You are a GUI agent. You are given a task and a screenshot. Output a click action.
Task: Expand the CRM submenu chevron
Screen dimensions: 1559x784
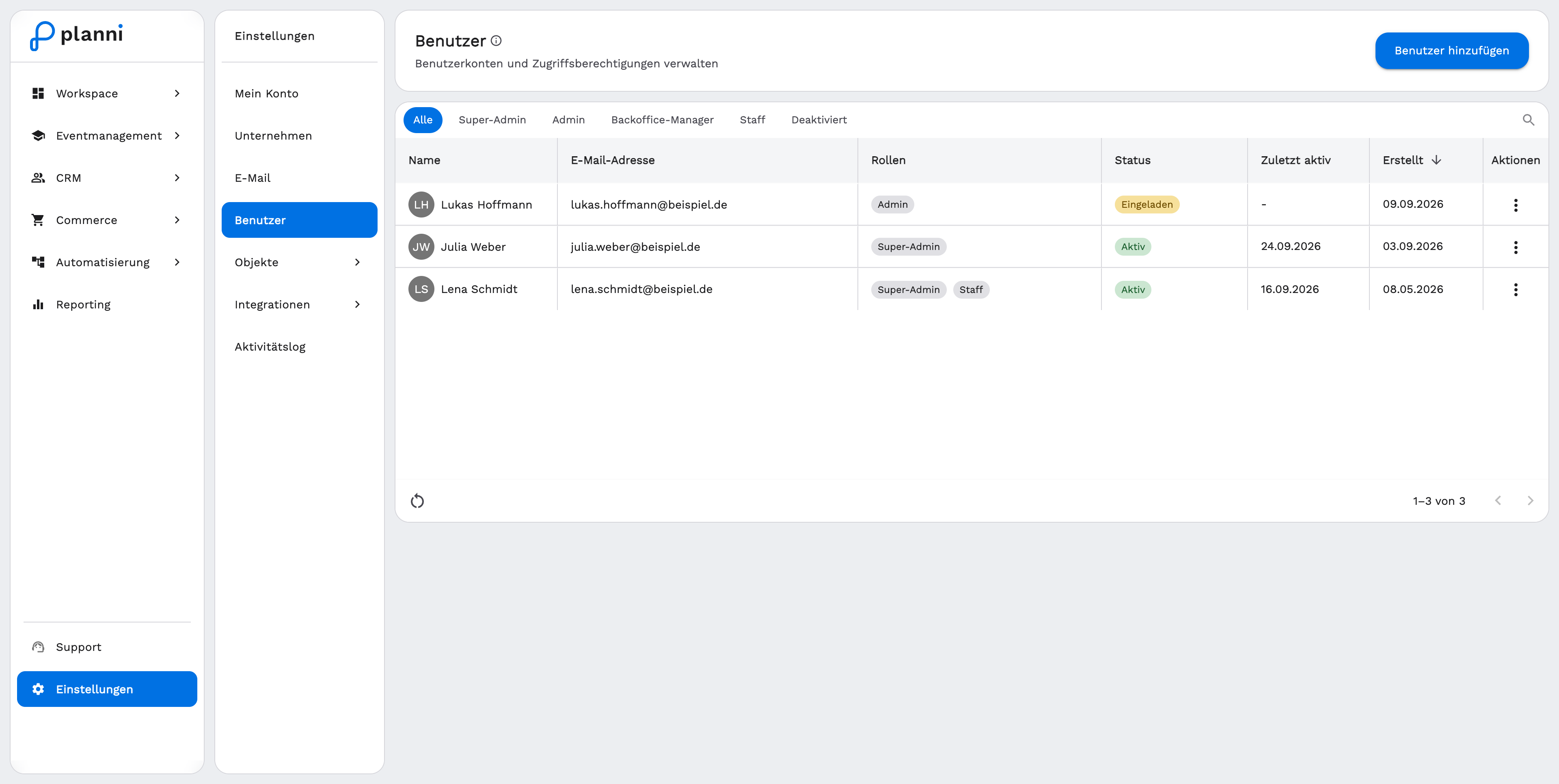[177, 178]
